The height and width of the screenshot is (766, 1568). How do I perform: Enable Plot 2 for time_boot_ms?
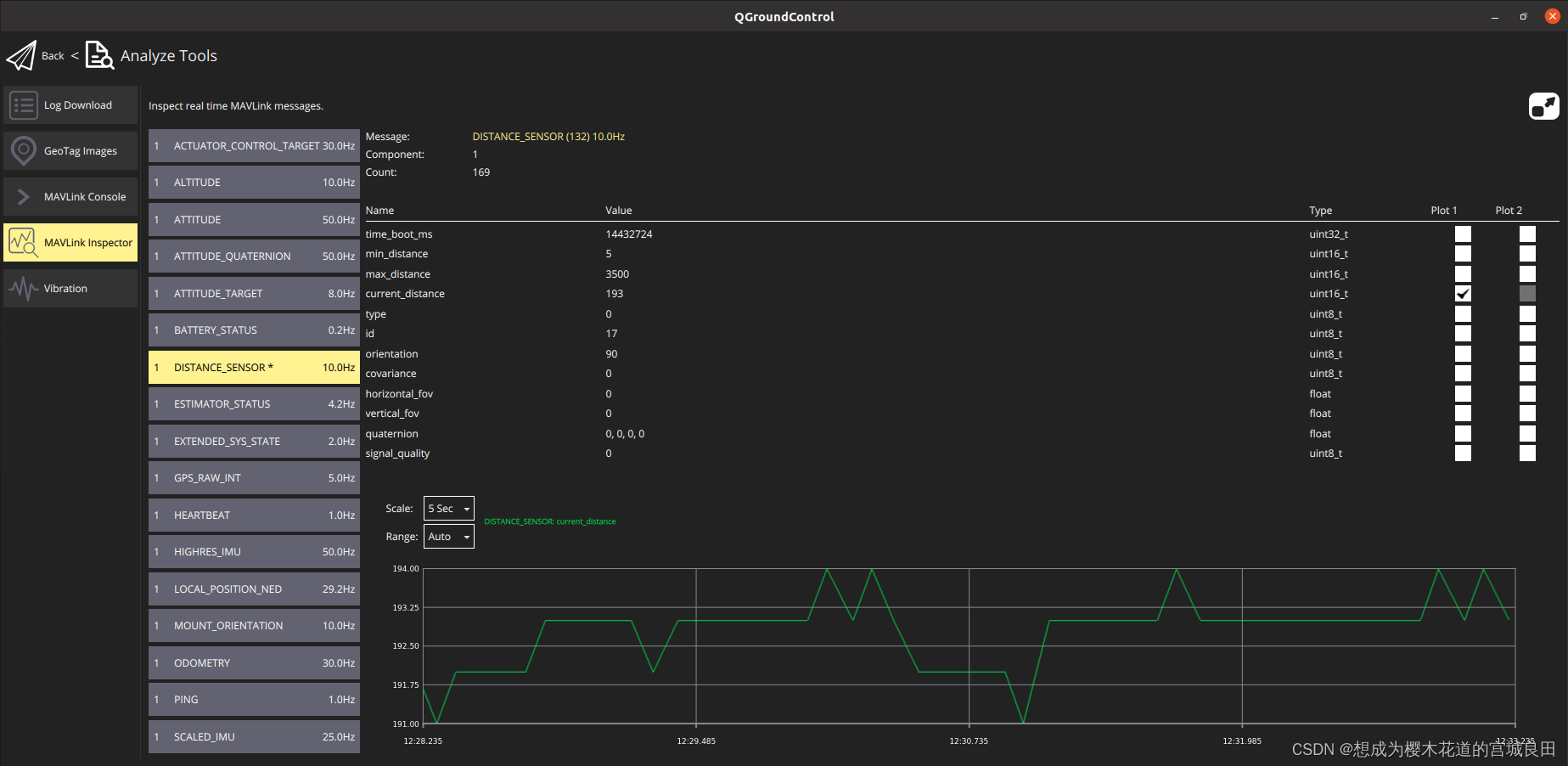pos(1527,234)
